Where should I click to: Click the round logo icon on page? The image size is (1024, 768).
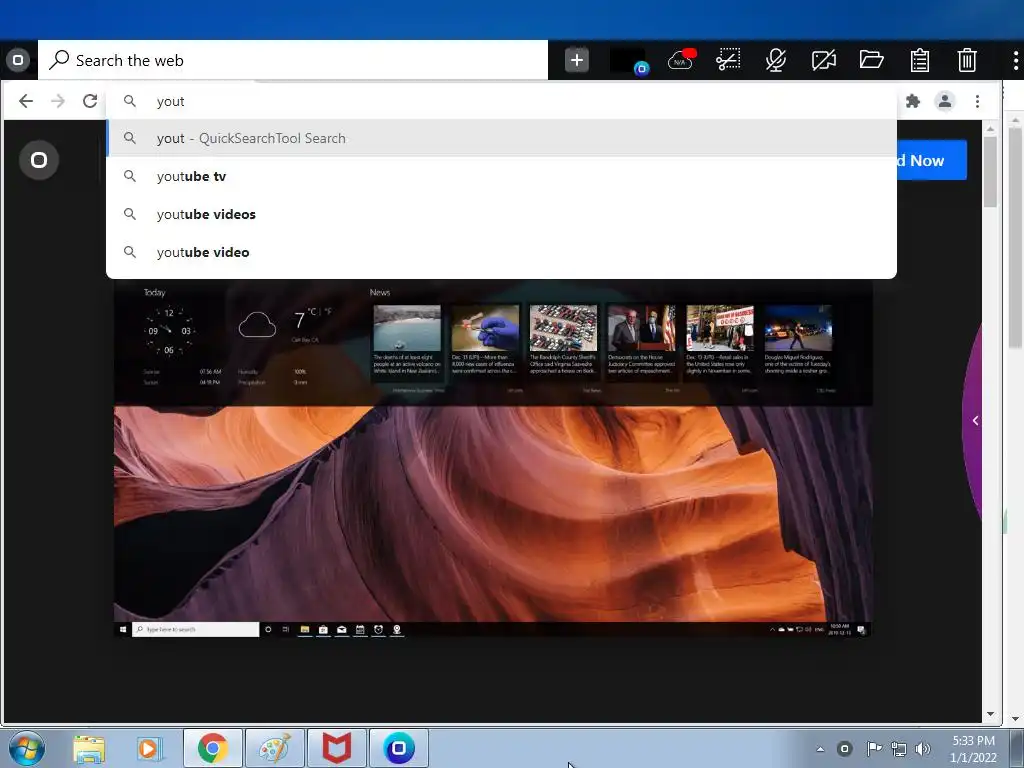(x=39, y=160)
